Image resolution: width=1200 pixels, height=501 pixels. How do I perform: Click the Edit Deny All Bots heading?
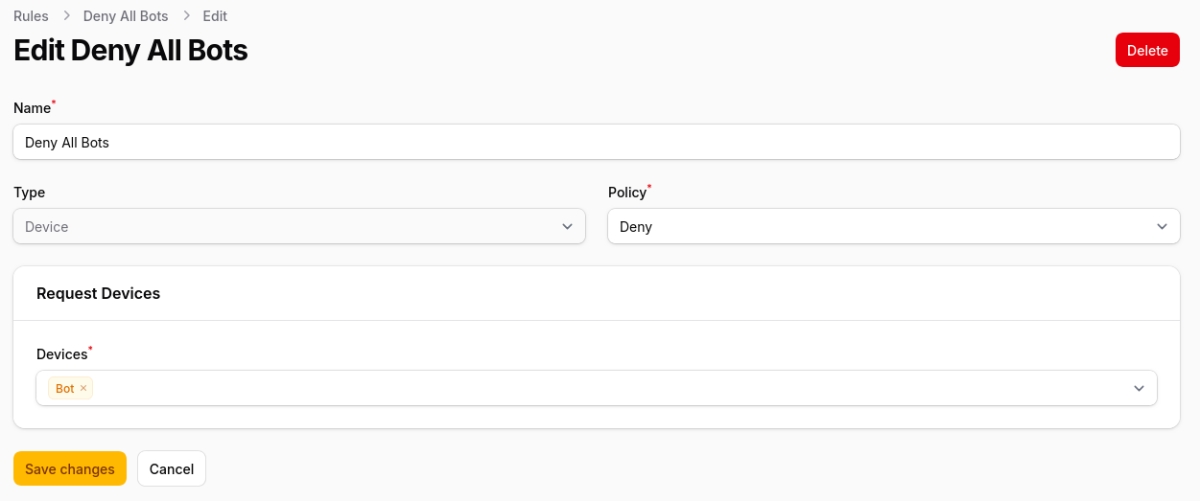pos(130,50)
